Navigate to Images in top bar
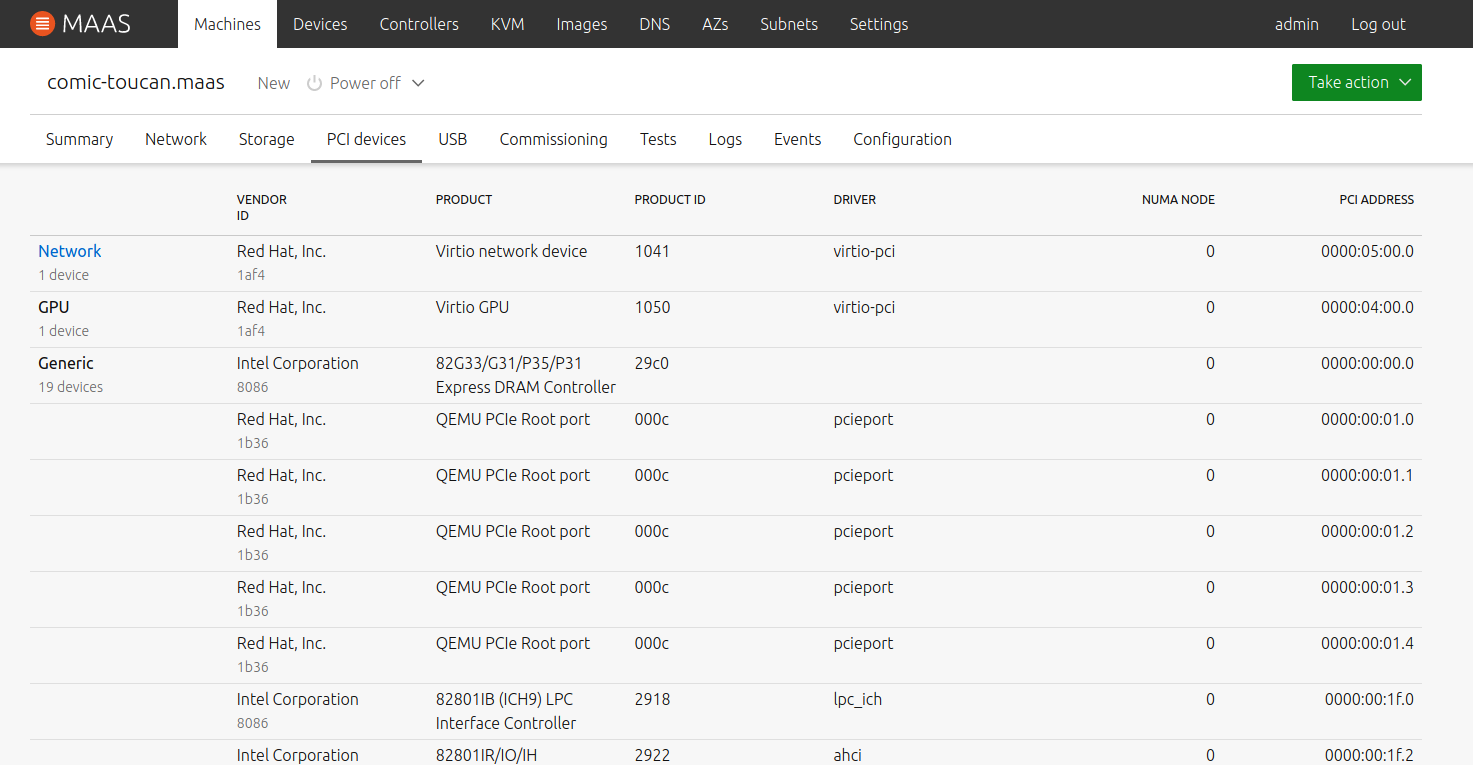The height and width of the screenshot is (765, 1473). (581, 24)
